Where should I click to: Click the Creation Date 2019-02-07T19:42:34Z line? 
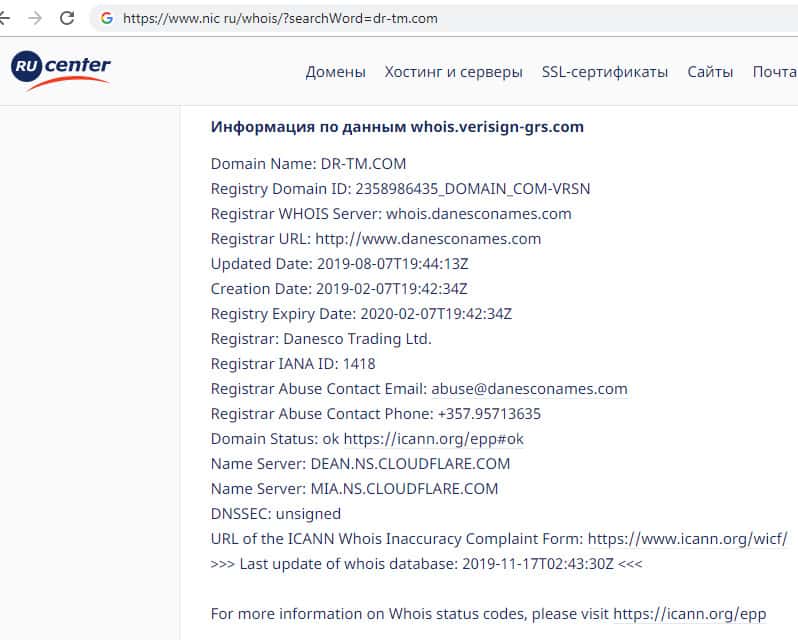click(339, 288)
